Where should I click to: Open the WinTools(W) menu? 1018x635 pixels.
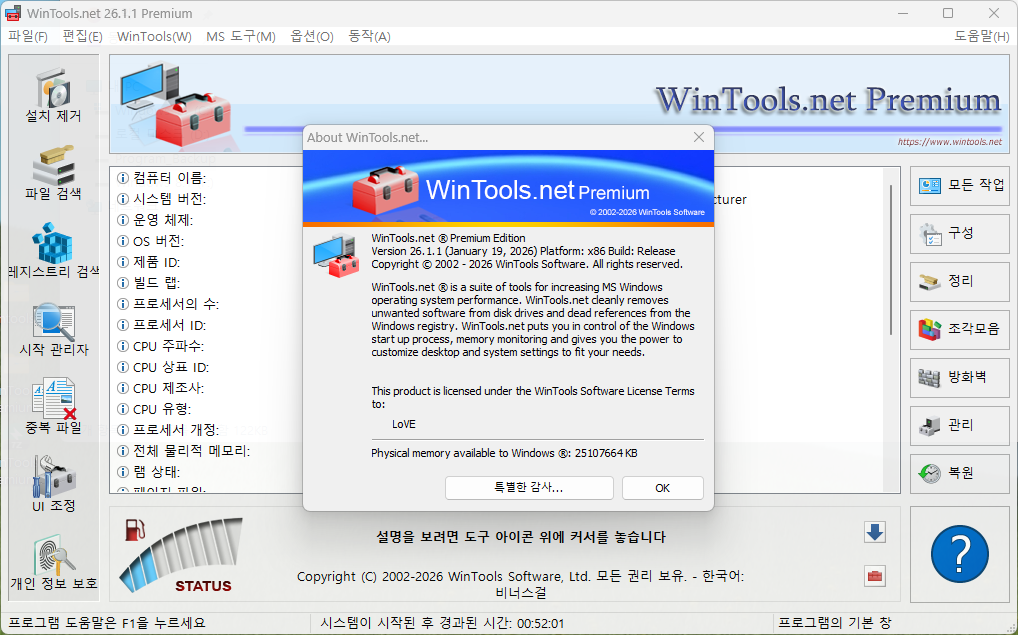155,36
